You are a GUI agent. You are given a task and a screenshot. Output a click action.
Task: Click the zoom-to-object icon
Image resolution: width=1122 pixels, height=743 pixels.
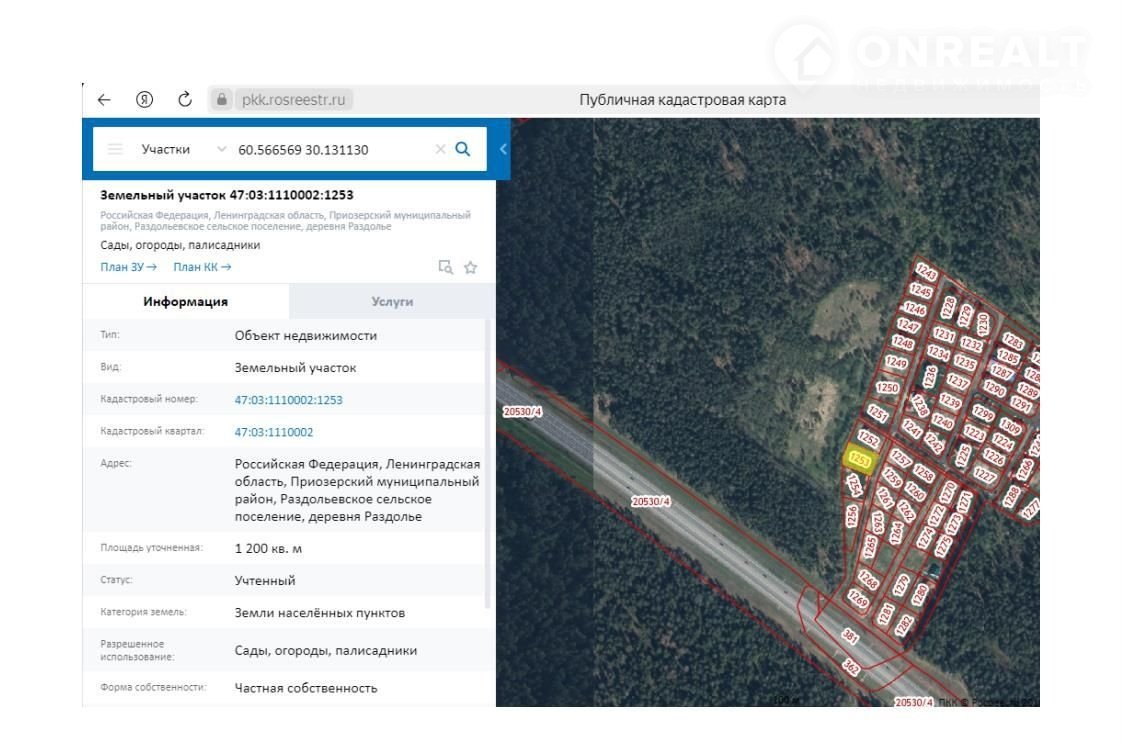[445, 267]
